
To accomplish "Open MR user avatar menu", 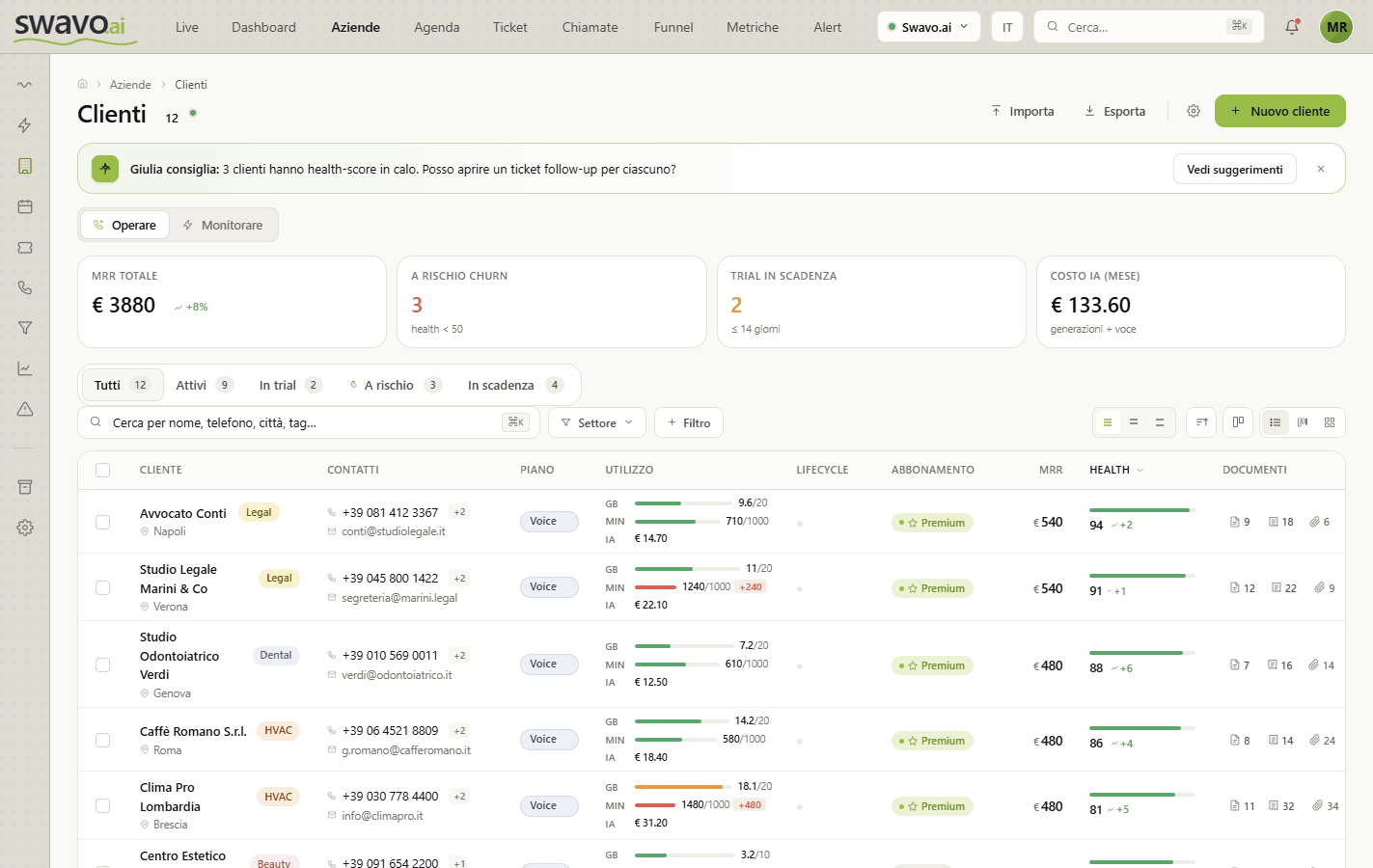I will (x=1336, y=27).
